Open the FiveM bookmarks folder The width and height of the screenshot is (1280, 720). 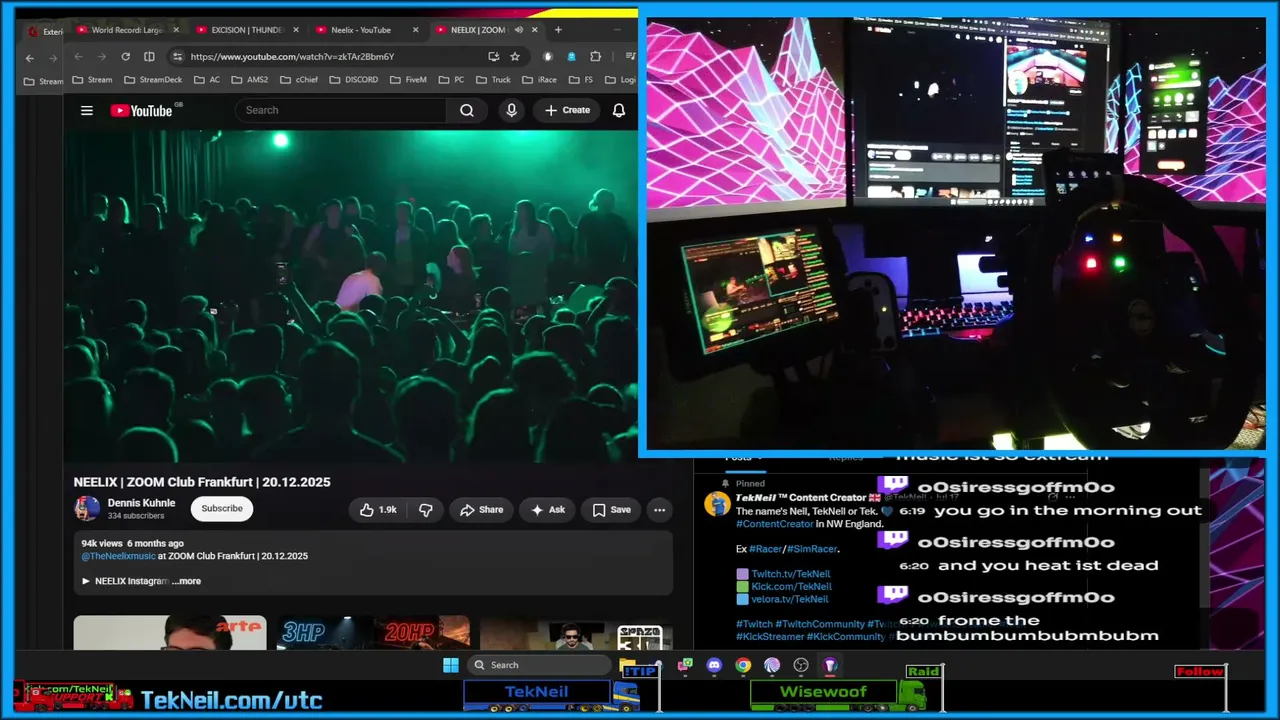click(x=408, y=80)
